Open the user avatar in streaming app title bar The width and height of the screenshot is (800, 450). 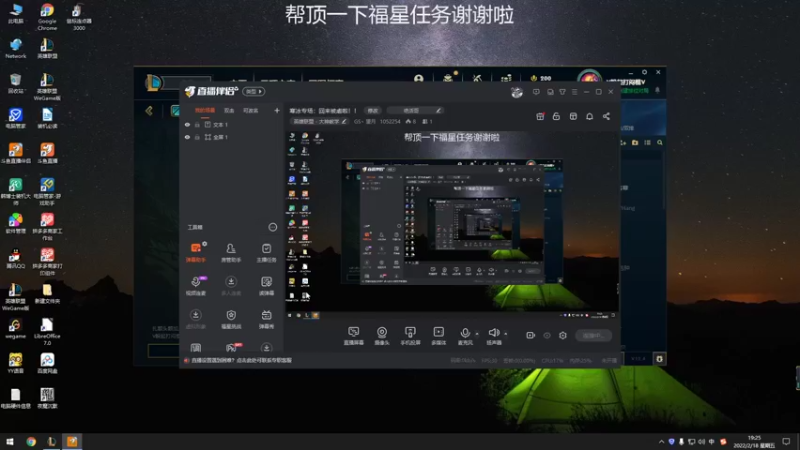[517, 92]
